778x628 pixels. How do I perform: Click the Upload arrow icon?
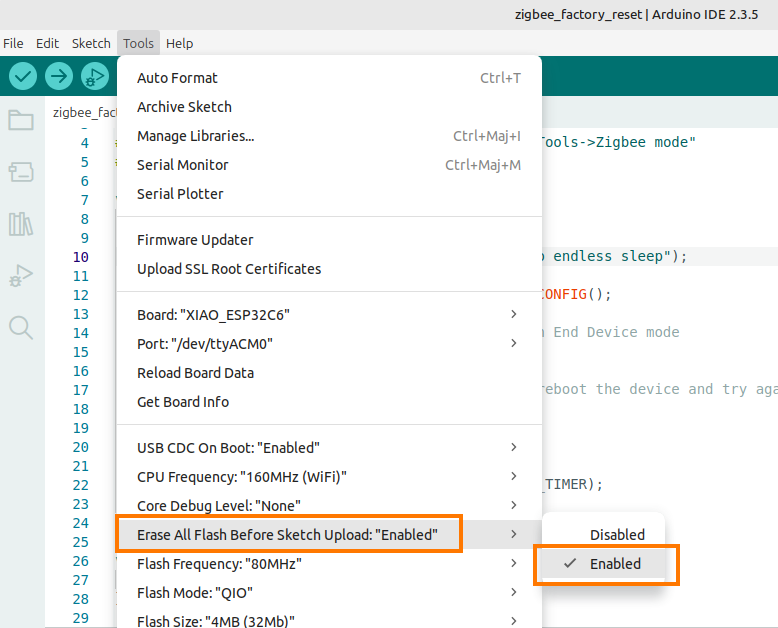59,76
